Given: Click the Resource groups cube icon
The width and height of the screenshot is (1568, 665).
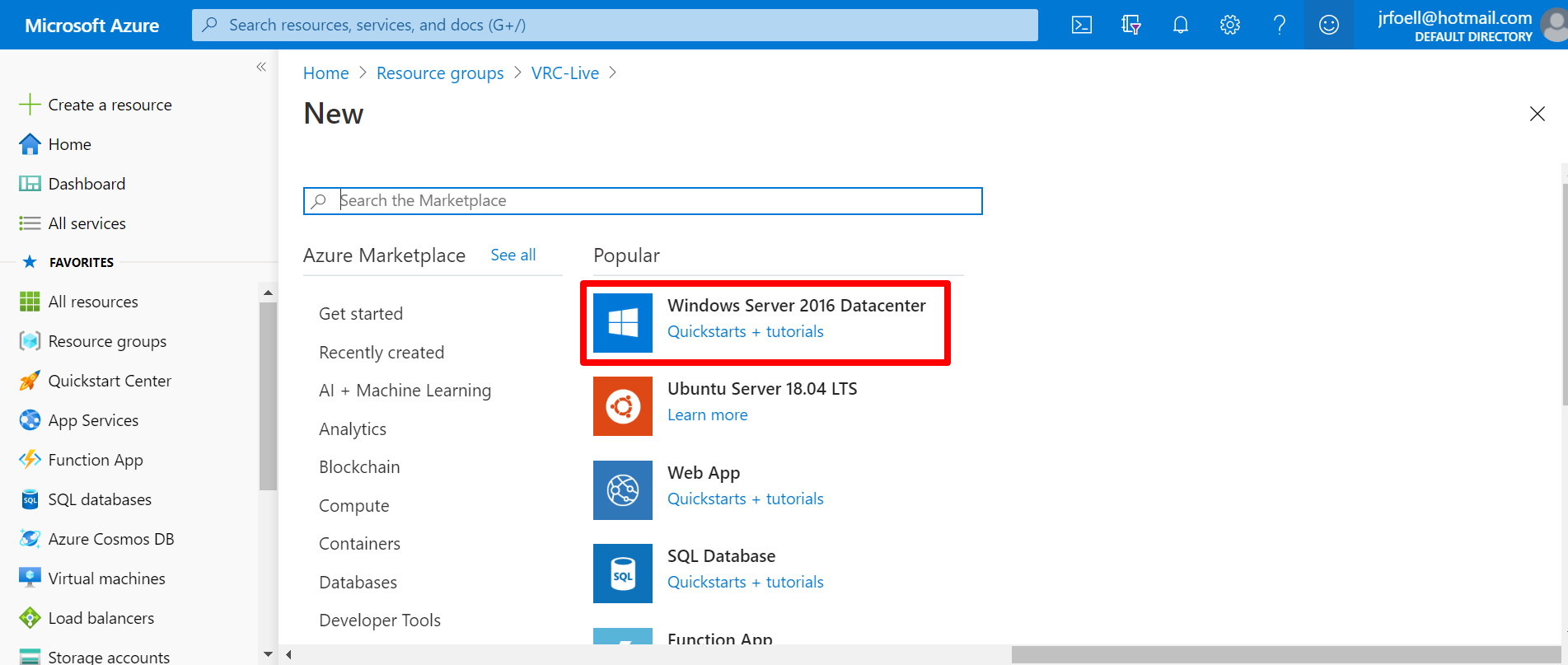Looking at the screenshot, I should coord(30,341).
